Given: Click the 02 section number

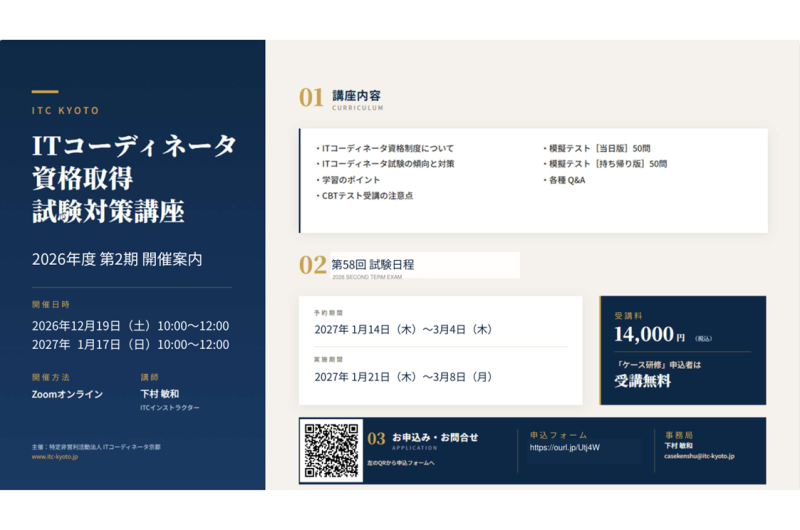Looking at the screenshot, I should click(312, 265).
